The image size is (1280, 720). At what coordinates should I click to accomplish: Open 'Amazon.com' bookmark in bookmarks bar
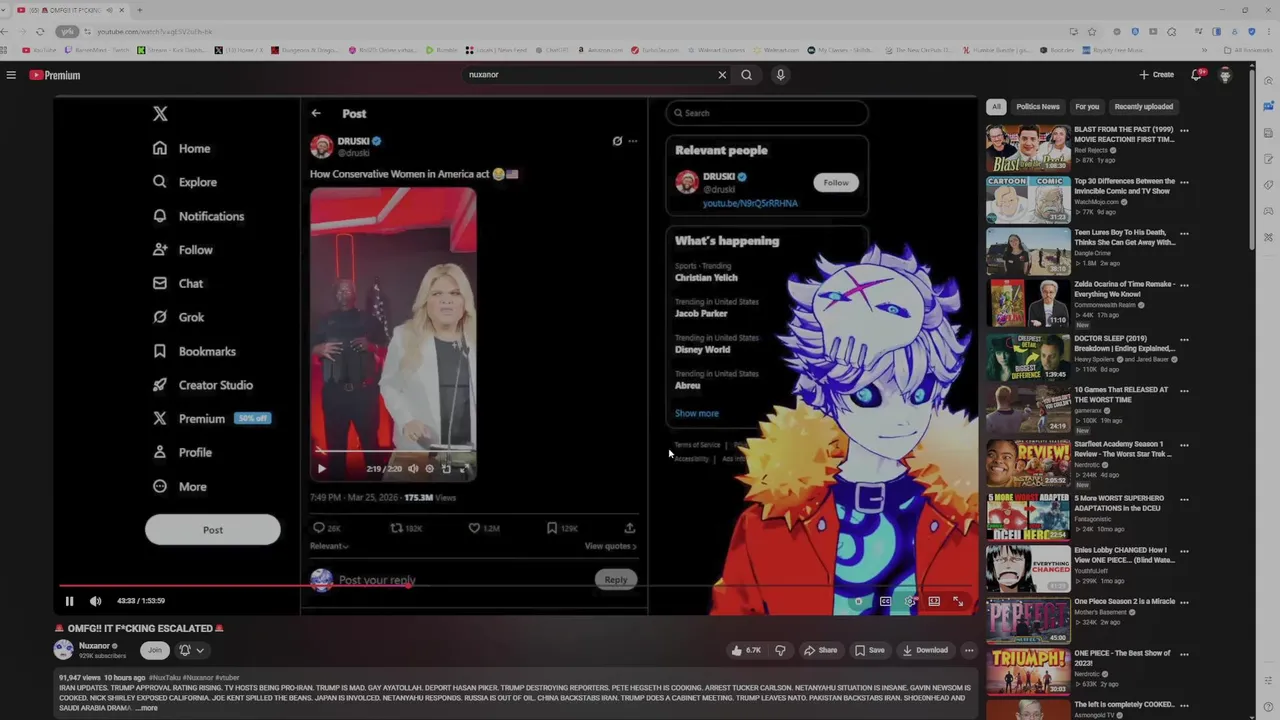coord(601,50)
